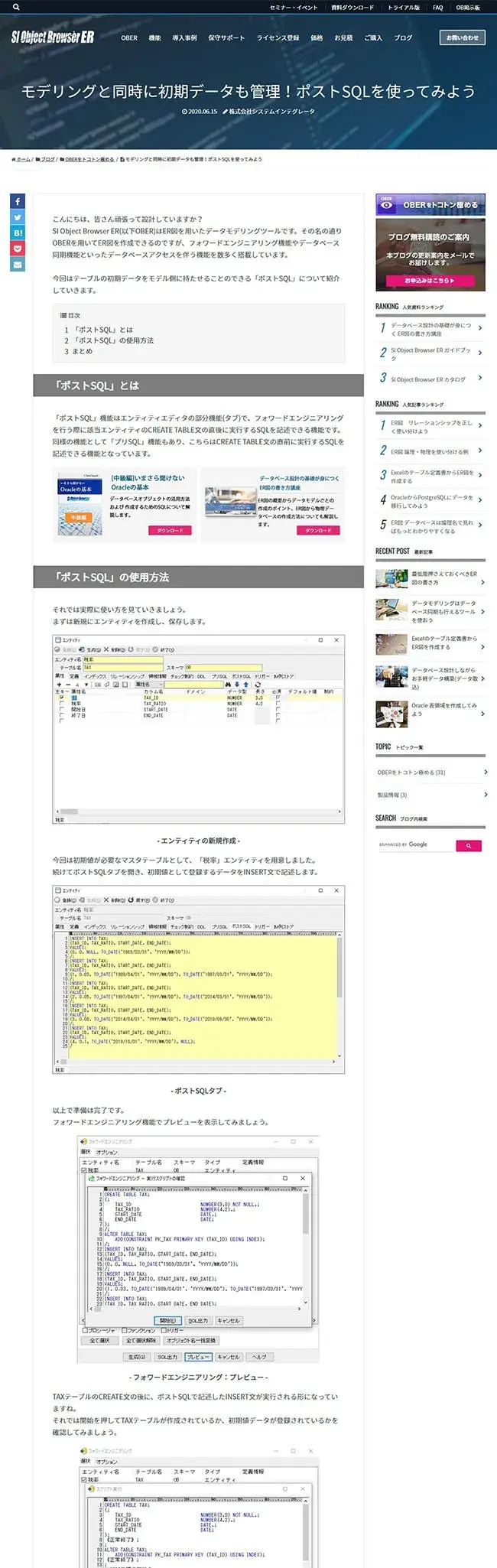Save the article to Pocket
This screenshot has height=1568, width=497.
18,249
